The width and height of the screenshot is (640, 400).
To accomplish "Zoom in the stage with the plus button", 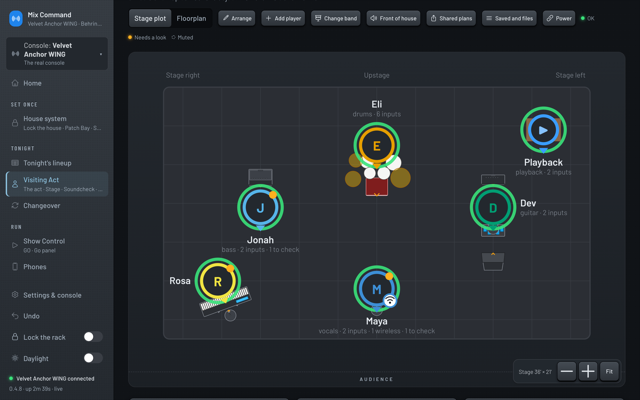I will coord(588,371).
